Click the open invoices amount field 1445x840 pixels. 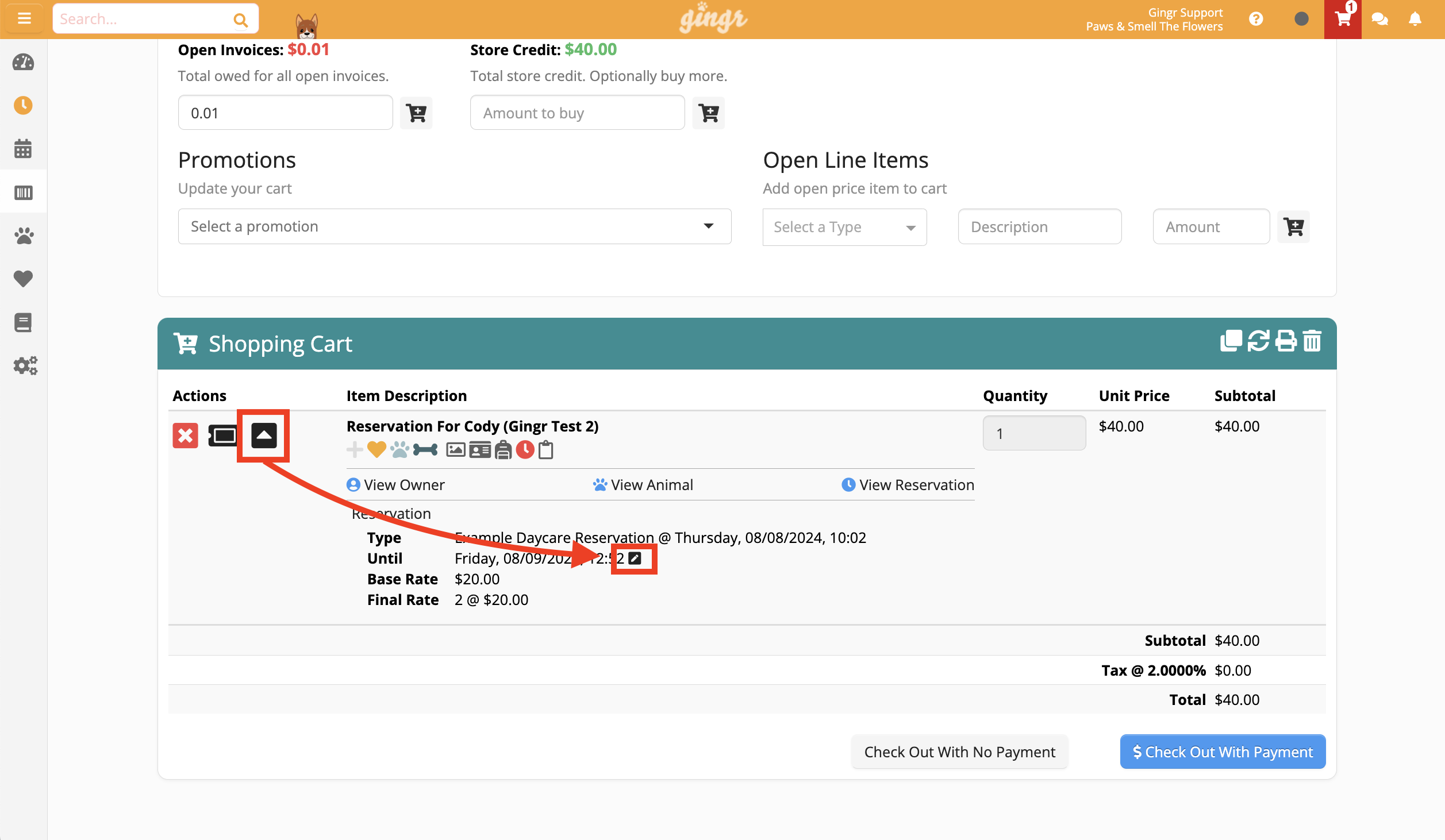click(x=285, y=113)
